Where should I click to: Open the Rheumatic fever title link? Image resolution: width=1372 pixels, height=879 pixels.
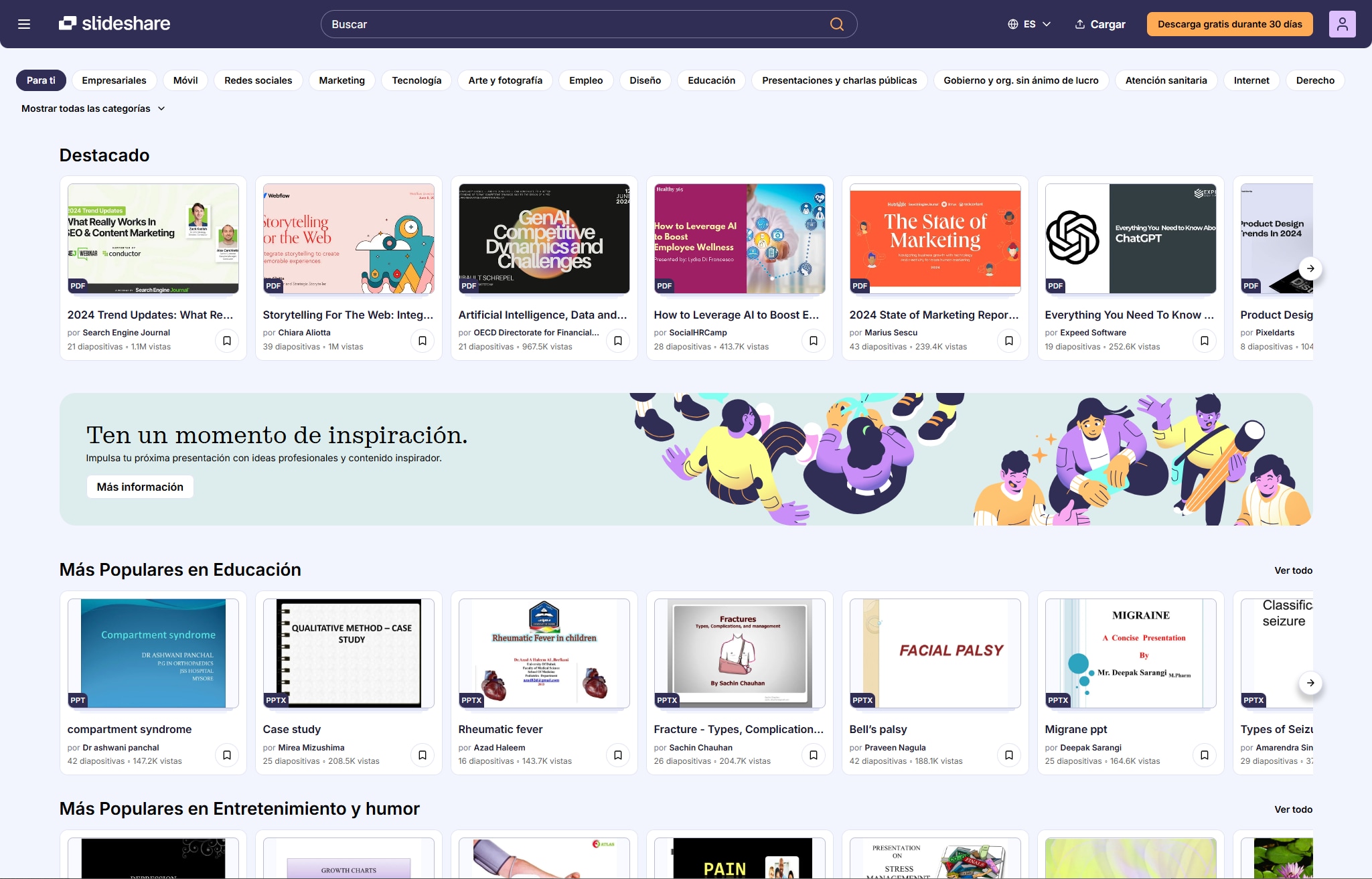pos(501,729)
